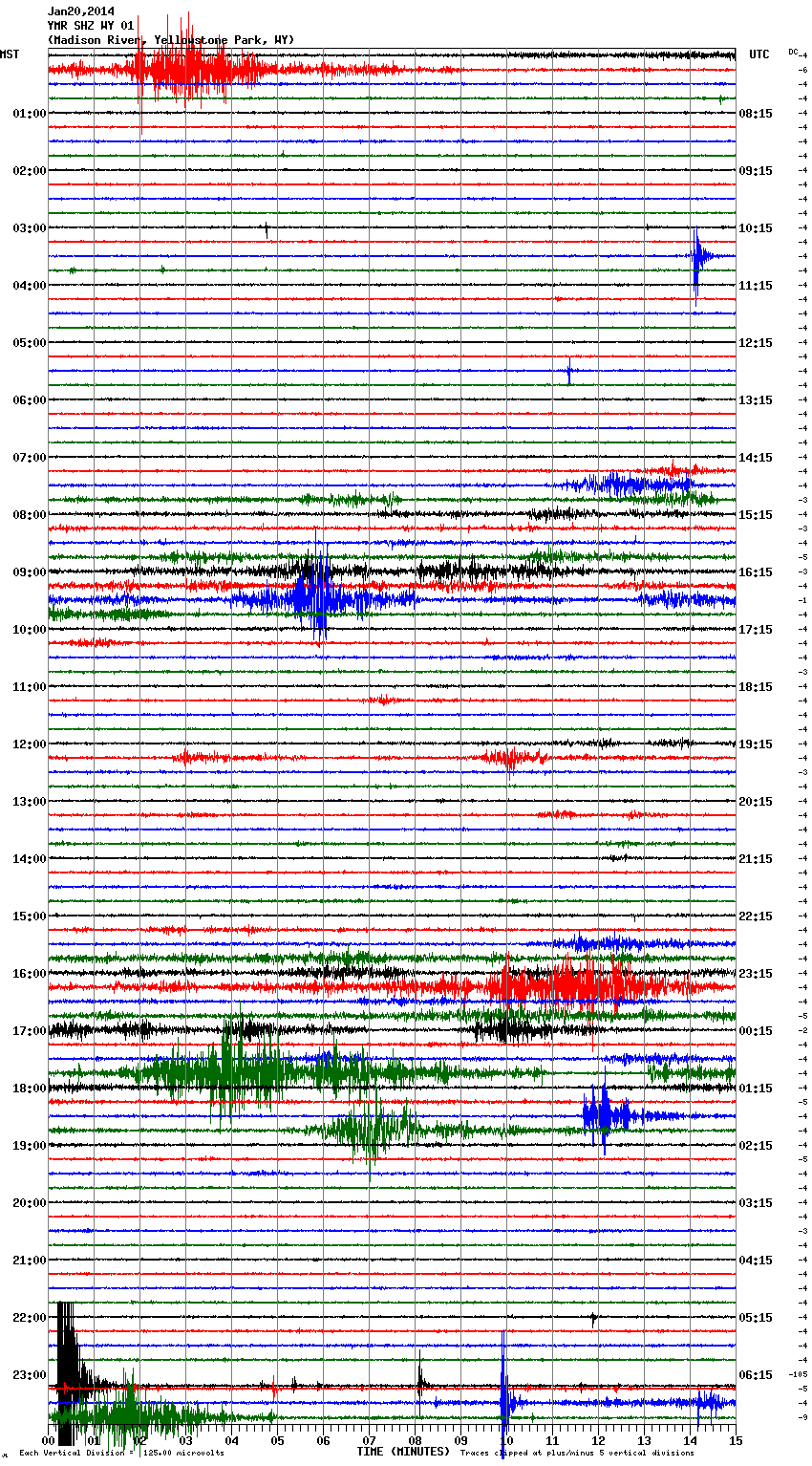This screenshot has height=1466, width=812.
Task: Click minute 03 on the bottom axis
Action: 185,1440
